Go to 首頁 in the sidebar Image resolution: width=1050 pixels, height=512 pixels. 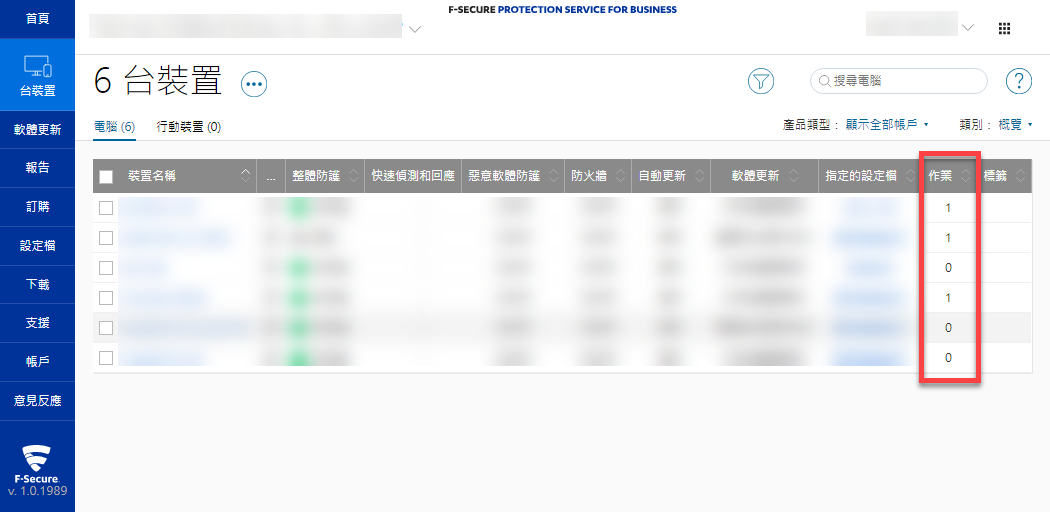(37, 19)
